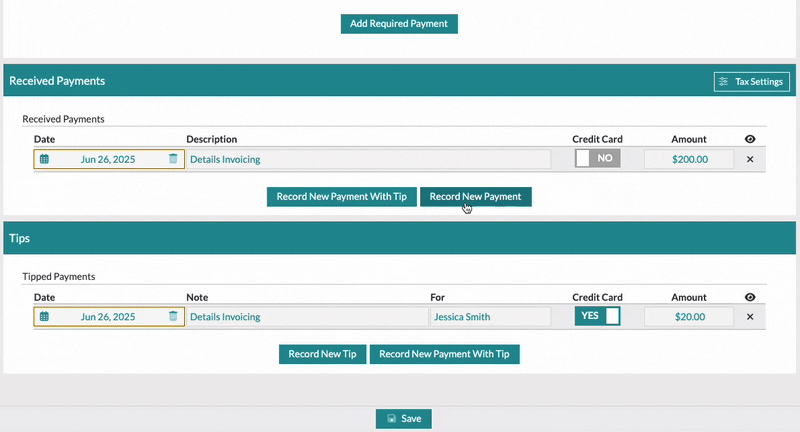800x432 pixels.
Task: Delete the $200.00 received payment row
Action: tap(750, 159)
